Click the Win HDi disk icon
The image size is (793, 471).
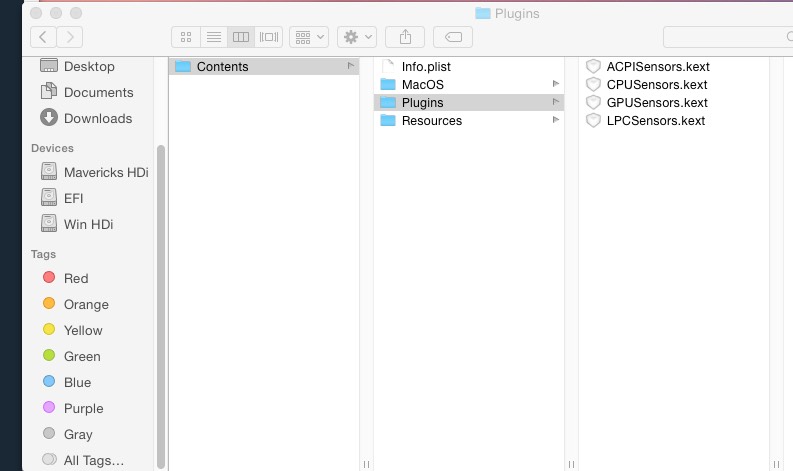pos(49,223)
